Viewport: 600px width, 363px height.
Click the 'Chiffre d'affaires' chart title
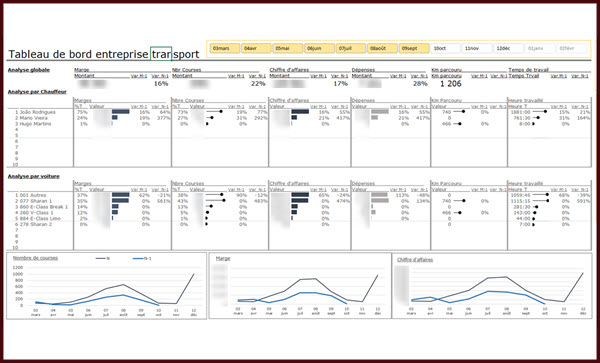415,260
